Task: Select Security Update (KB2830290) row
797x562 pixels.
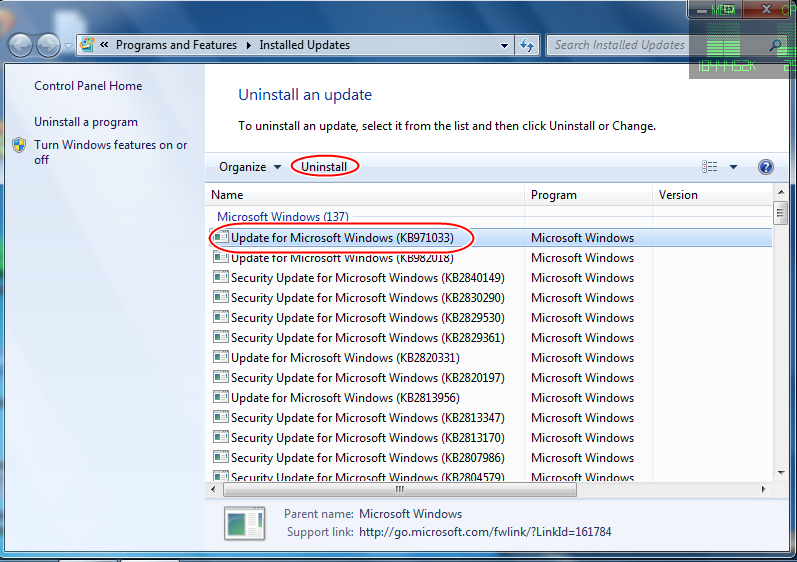Action: [490, 298]
